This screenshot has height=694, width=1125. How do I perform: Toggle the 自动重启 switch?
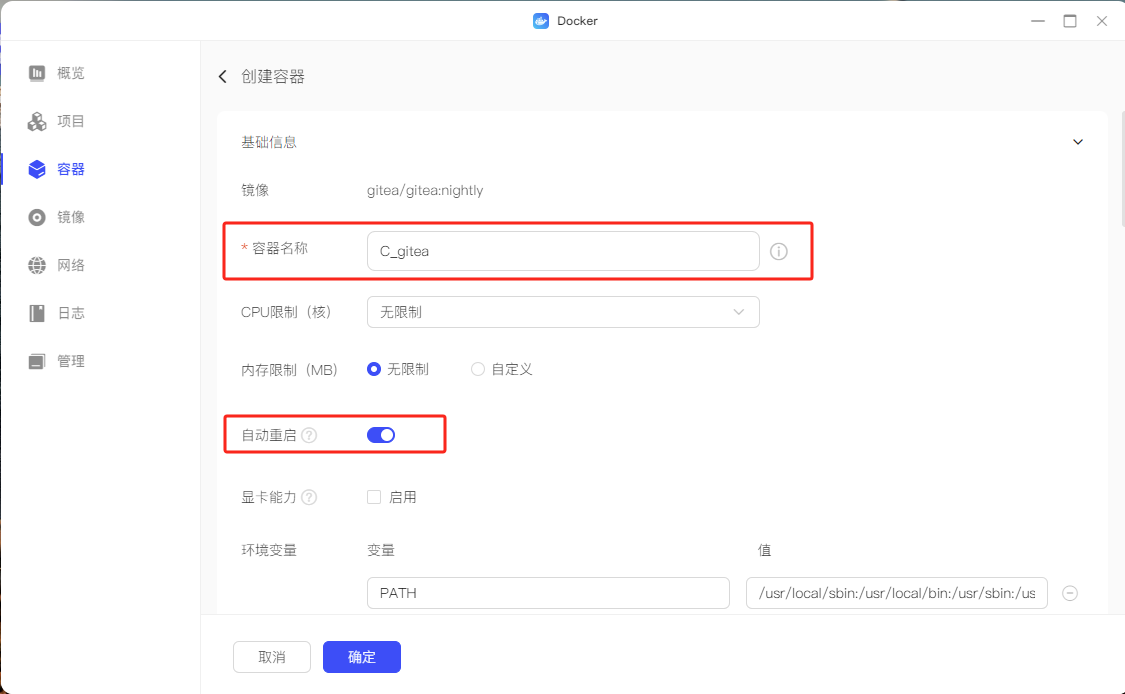click(381, 436)
